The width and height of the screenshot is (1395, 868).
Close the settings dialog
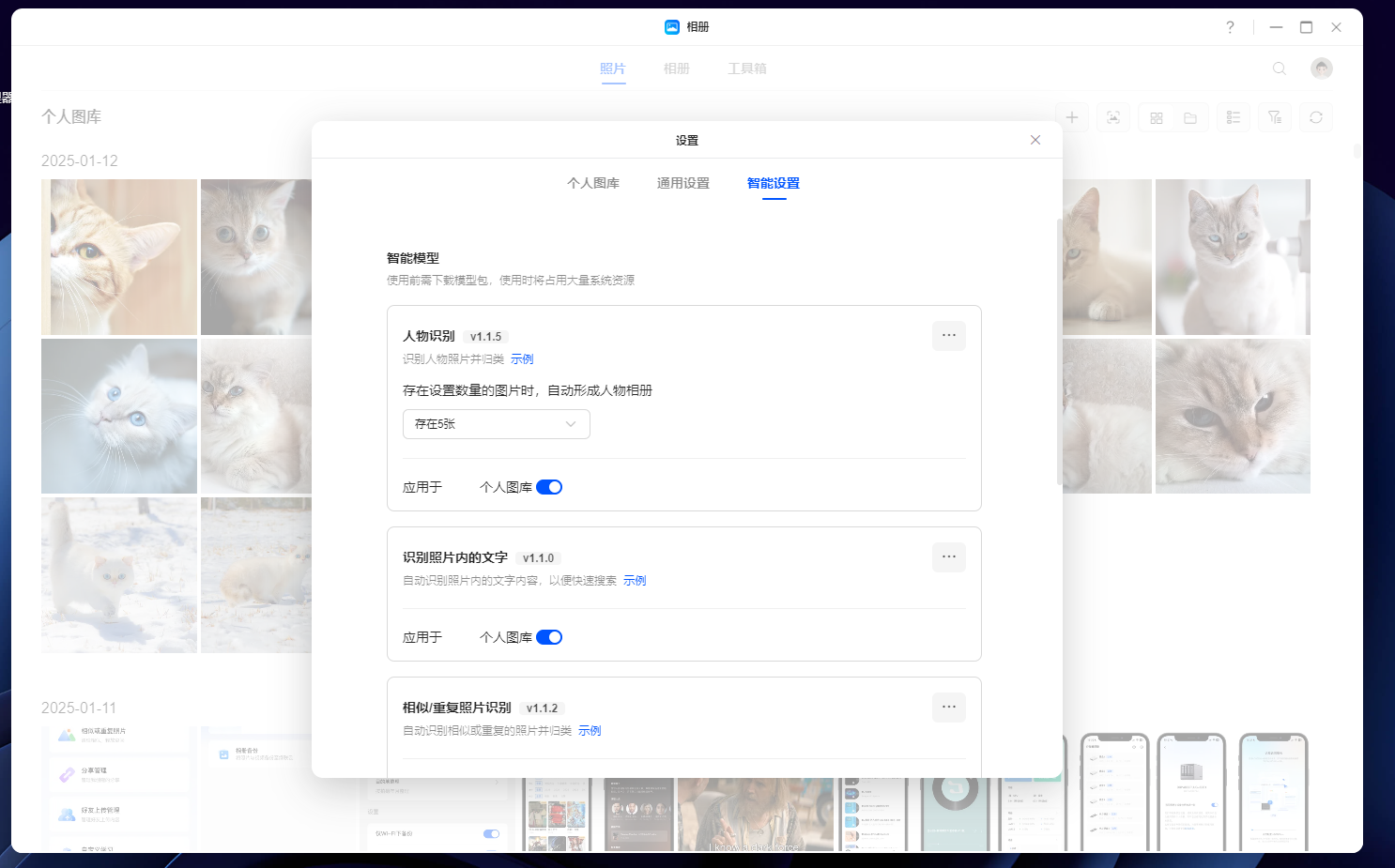click(1035, 140)
